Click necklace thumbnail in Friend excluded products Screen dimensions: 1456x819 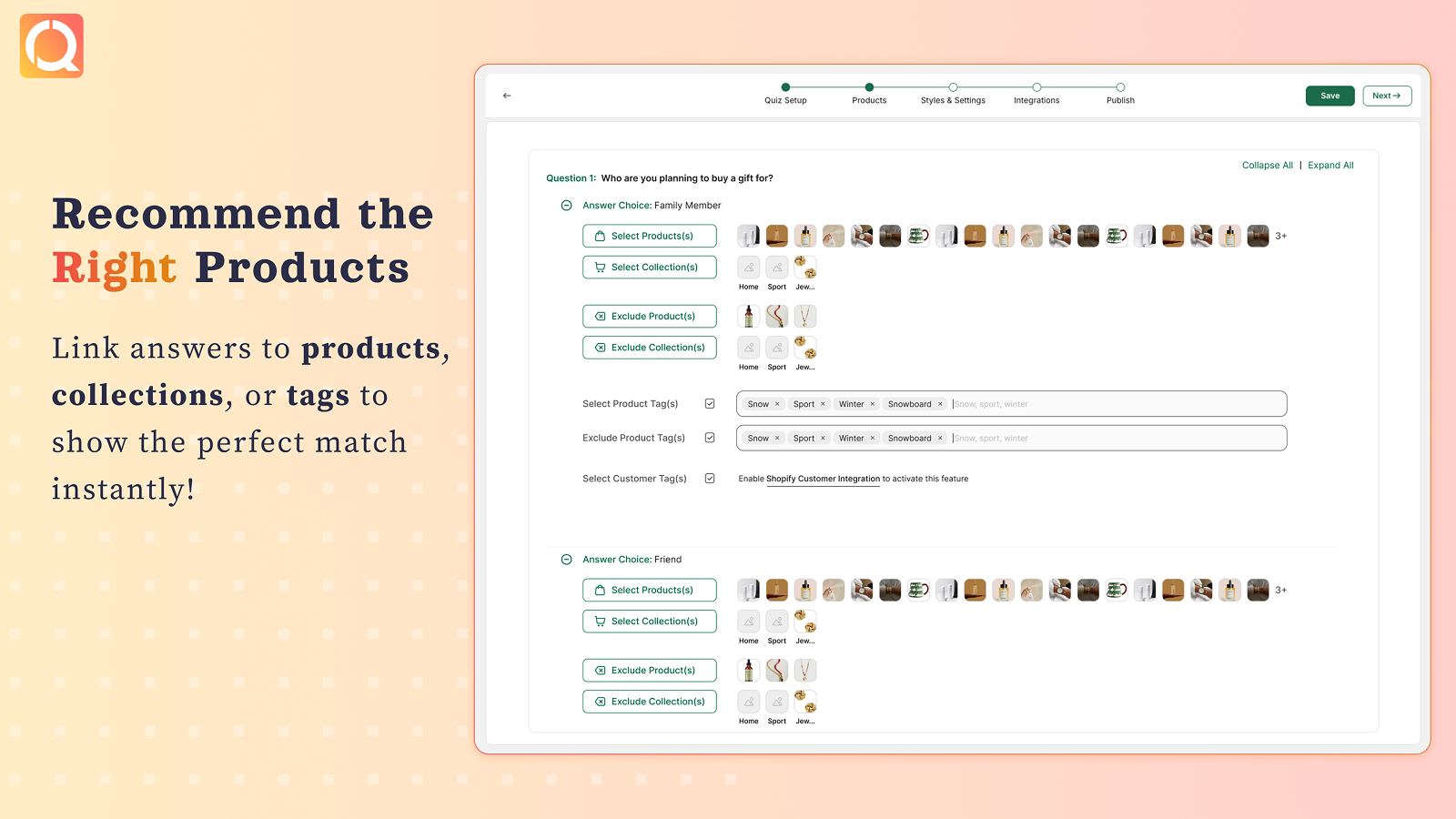tap(804, 671)
